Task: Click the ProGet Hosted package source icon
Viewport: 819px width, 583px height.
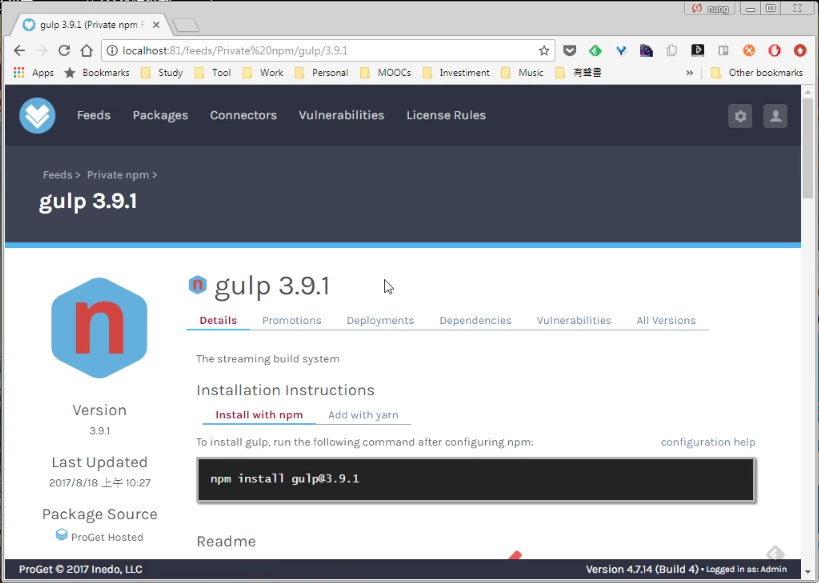Action: coord(62,534)
